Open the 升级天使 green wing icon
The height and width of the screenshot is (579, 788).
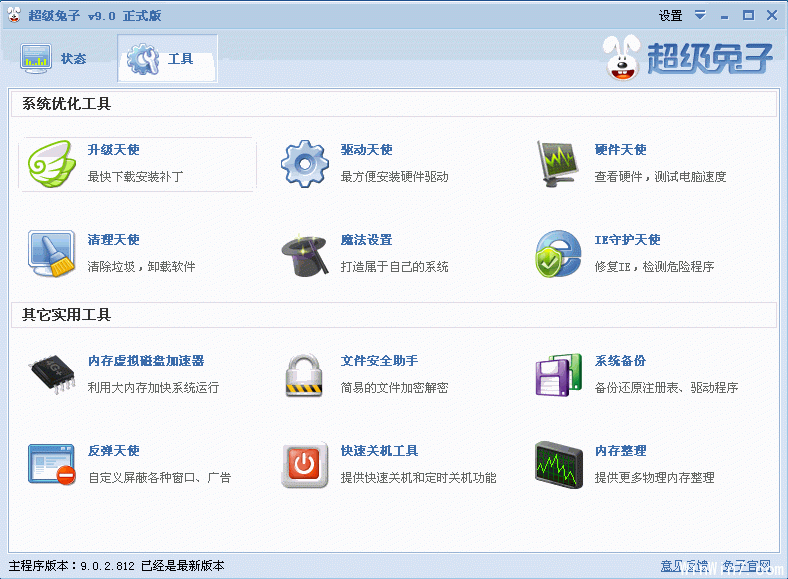52,164
